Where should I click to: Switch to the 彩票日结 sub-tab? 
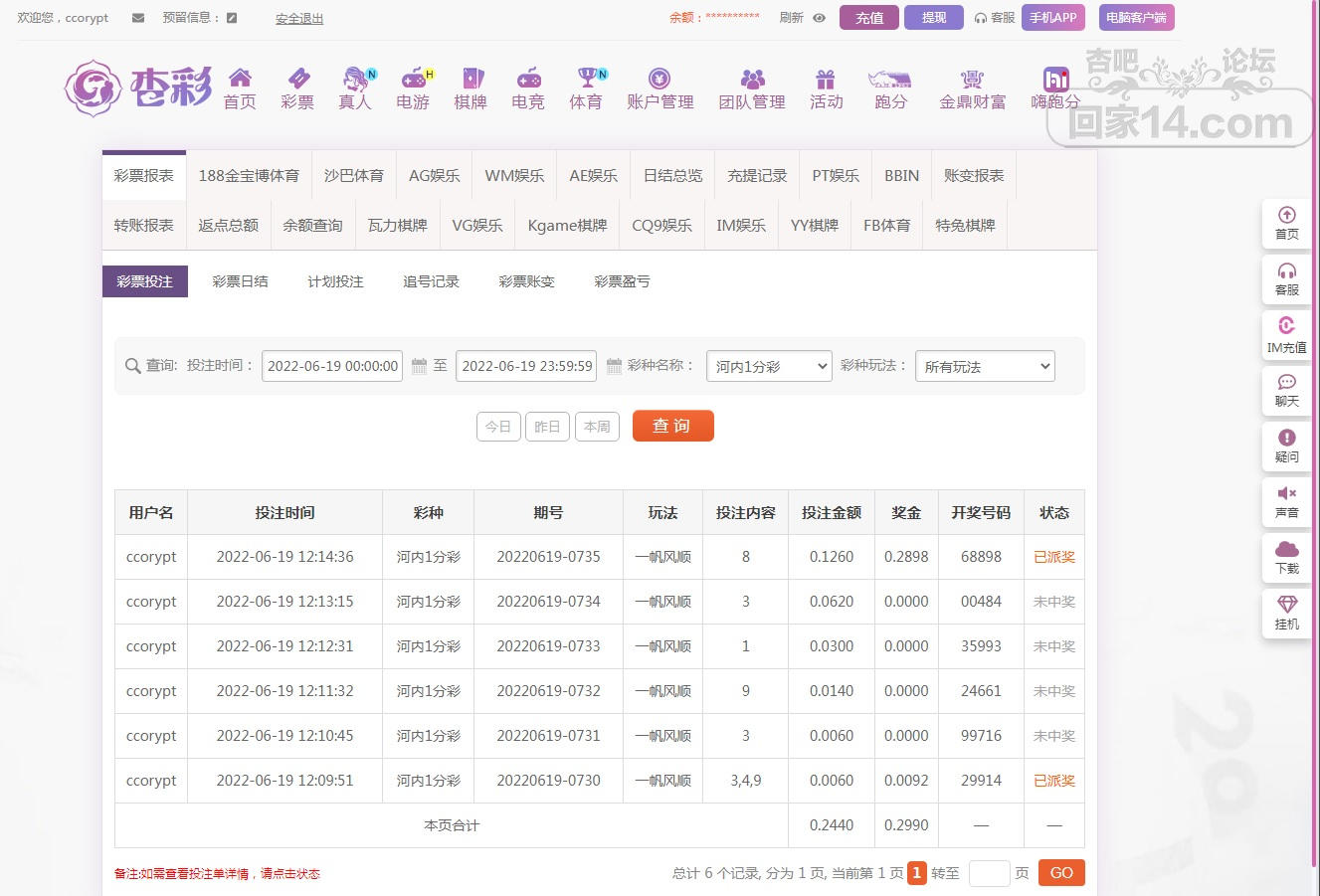tap(240, 281)
